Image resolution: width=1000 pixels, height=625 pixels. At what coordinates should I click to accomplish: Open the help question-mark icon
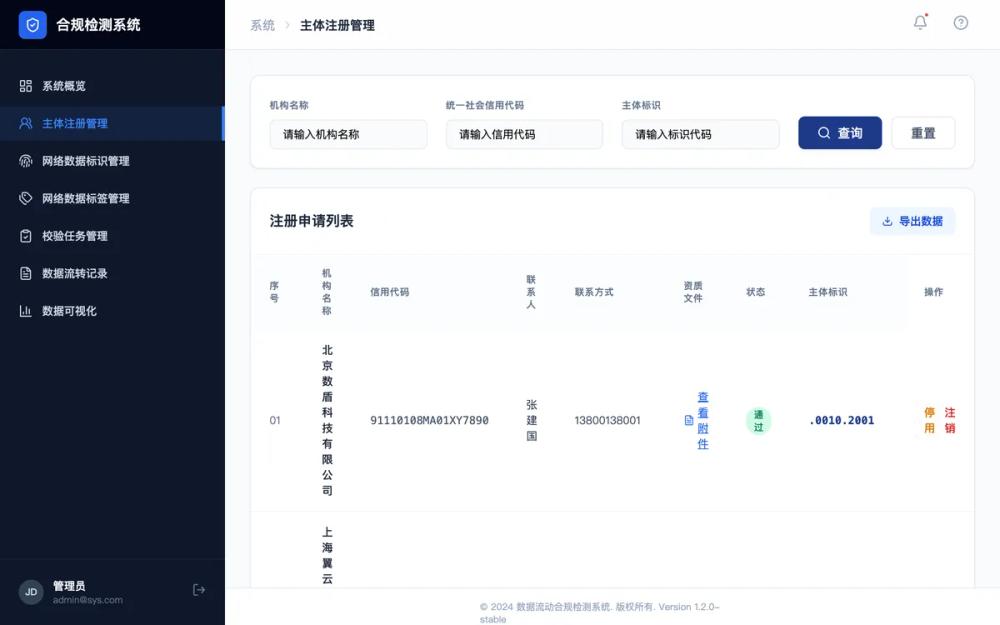(x=960, y=22)
